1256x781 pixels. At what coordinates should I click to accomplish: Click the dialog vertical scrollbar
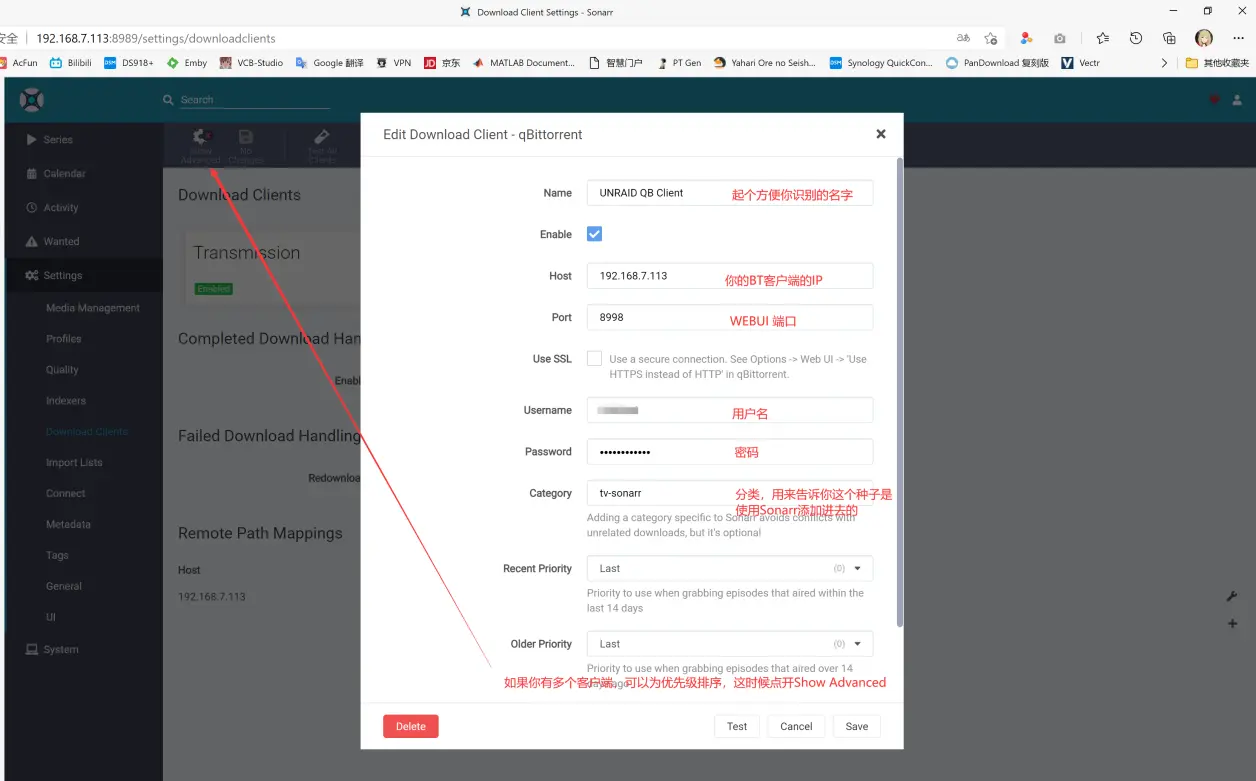point(899,390)
